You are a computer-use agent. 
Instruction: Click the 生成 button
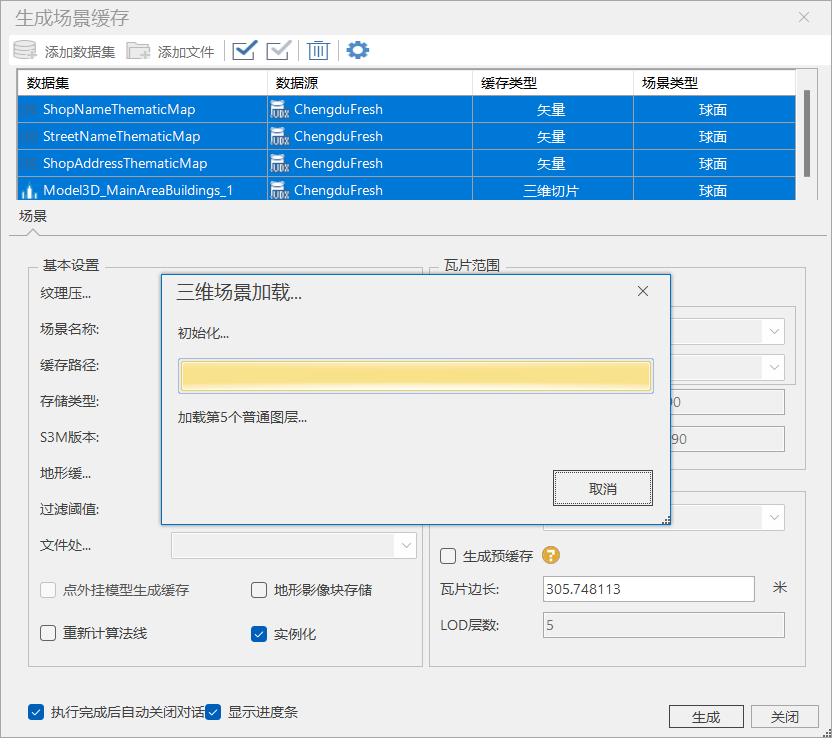pos(706,717)
